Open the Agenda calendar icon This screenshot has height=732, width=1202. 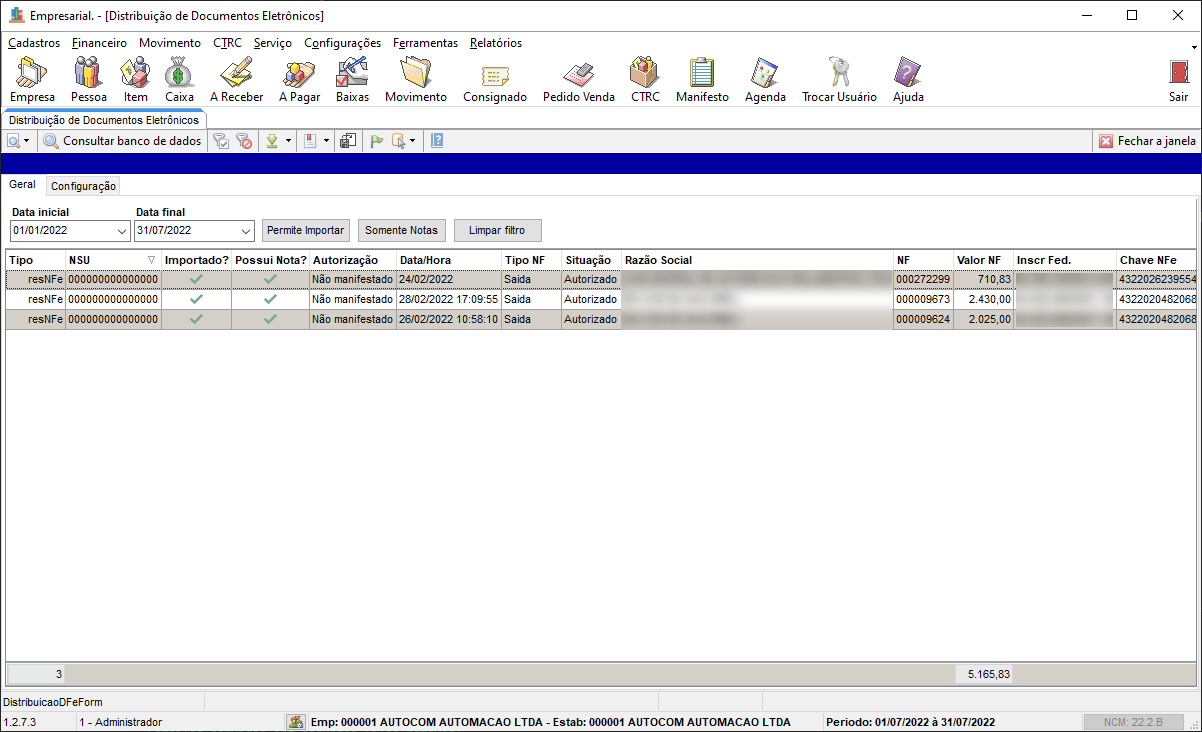coord(765,79)
